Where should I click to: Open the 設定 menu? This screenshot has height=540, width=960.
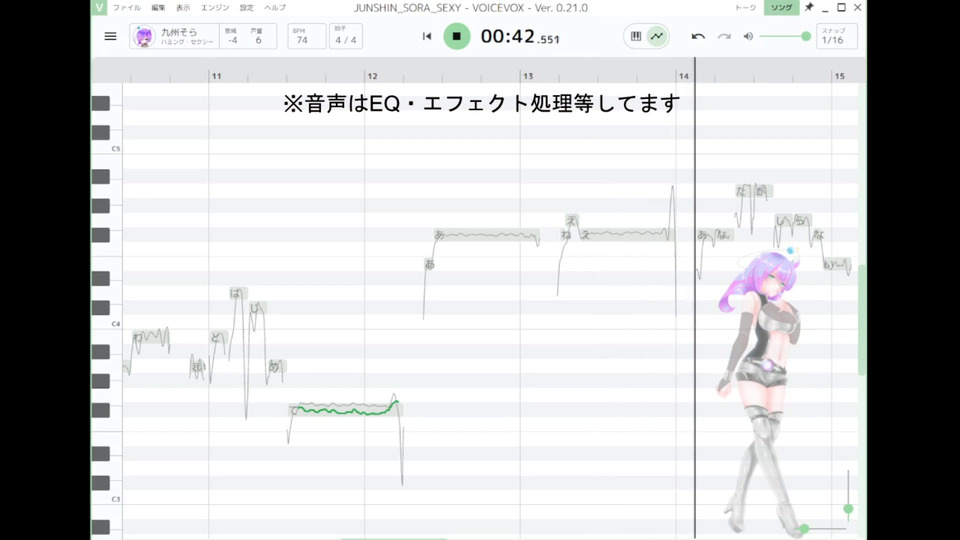pyautogui.click(x=247, y=7)
